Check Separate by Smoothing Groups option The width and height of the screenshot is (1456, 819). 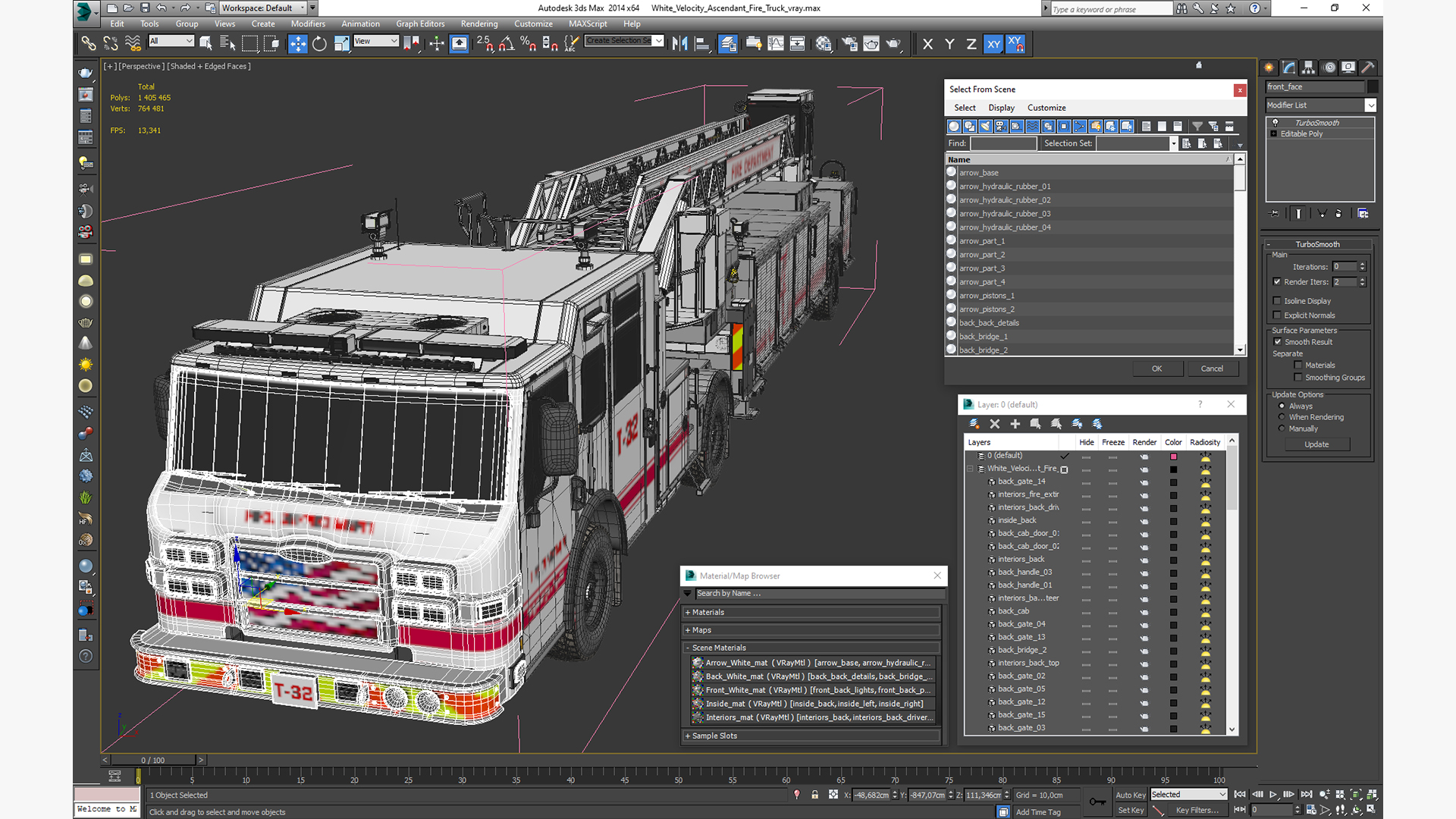[1298, 378]
